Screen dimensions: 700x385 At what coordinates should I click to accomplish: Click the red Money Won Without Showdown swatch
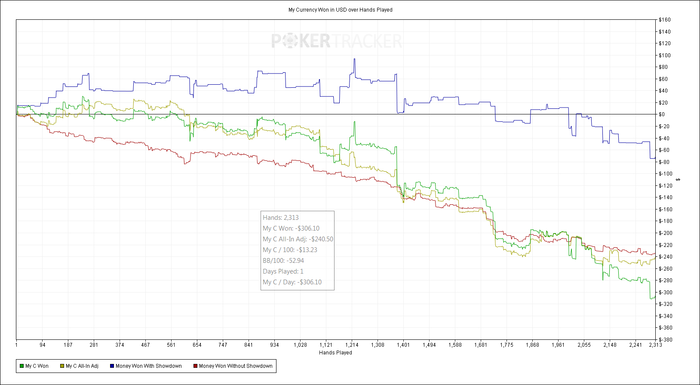coord(196,366)
